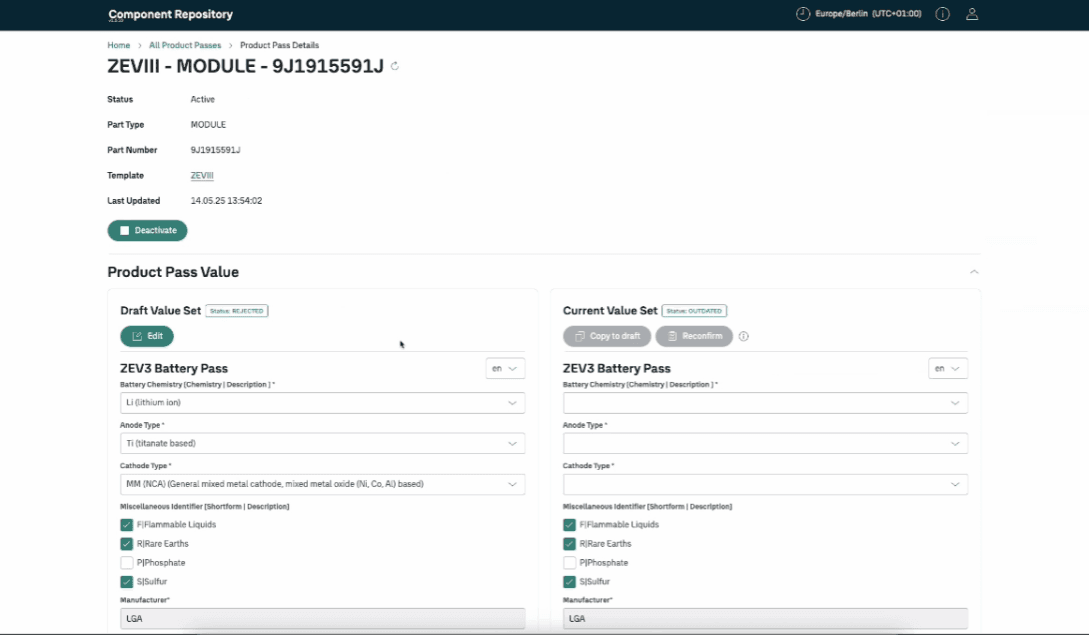This screenshot has width=1089, height=635.
Task: Click the info icon in top header
Action: [x=942, y=14]
